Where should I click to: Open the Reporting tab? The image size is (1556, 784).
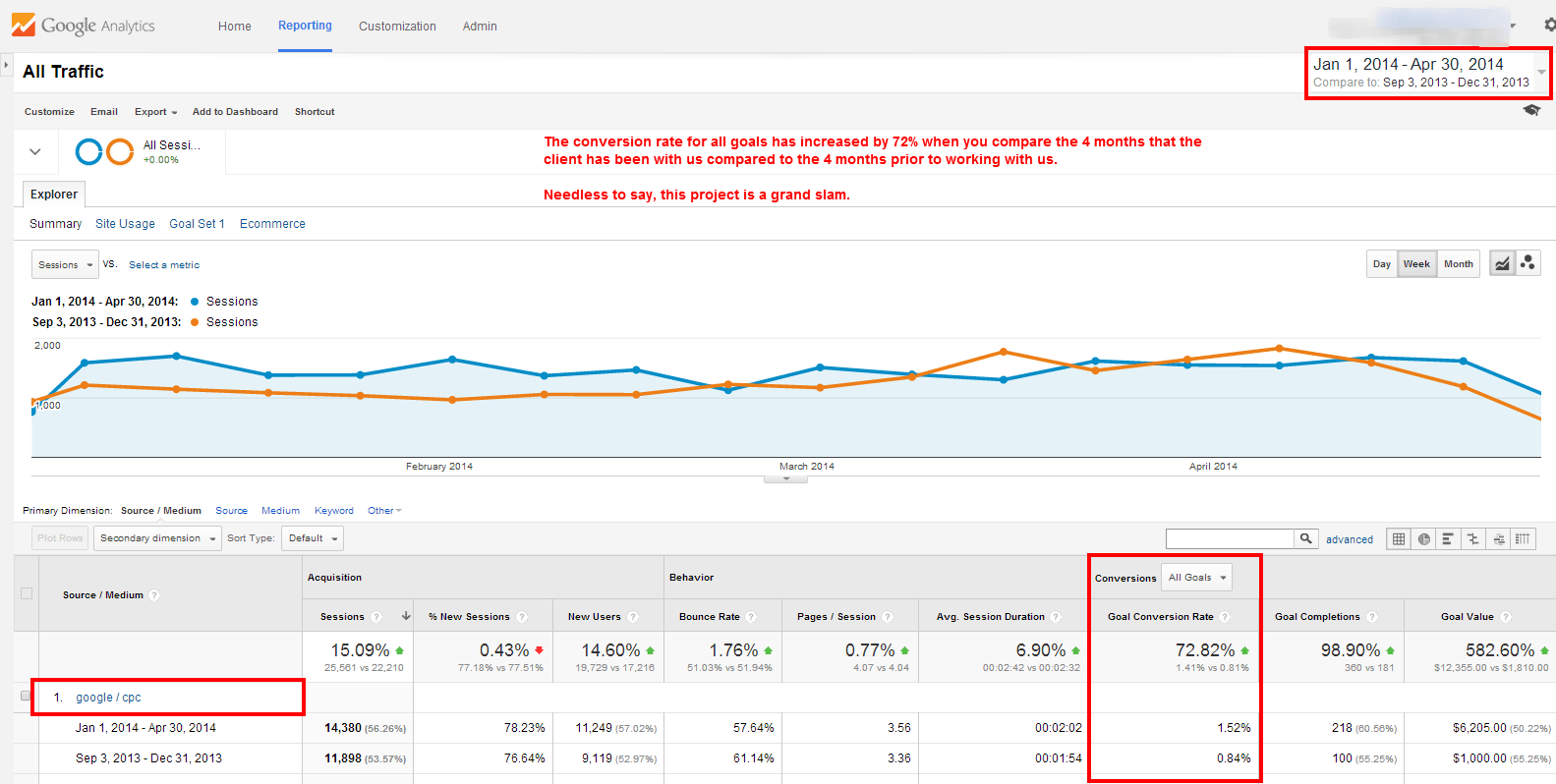(305, 26)
